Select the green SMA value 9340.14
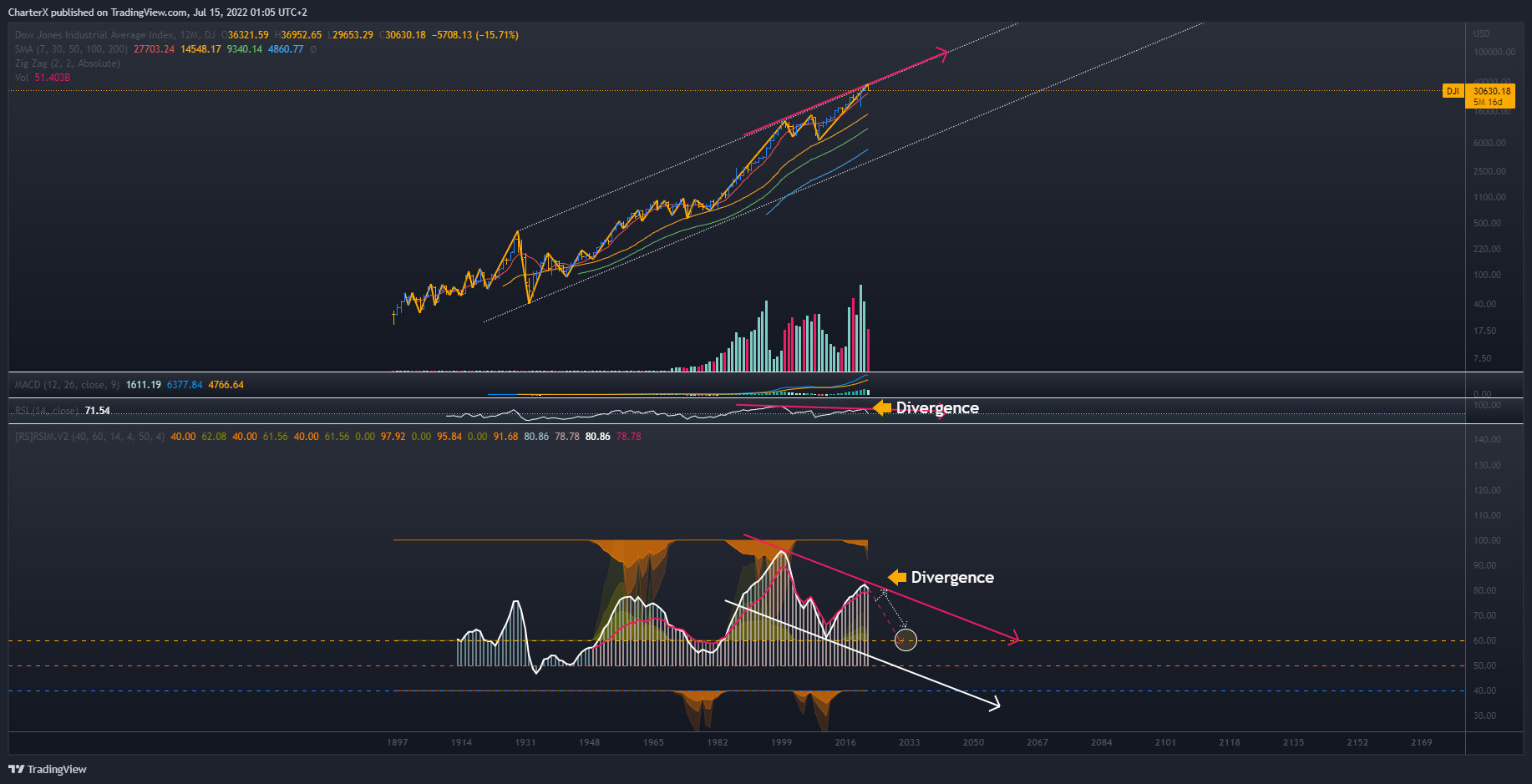 click(x=245, y=49)
